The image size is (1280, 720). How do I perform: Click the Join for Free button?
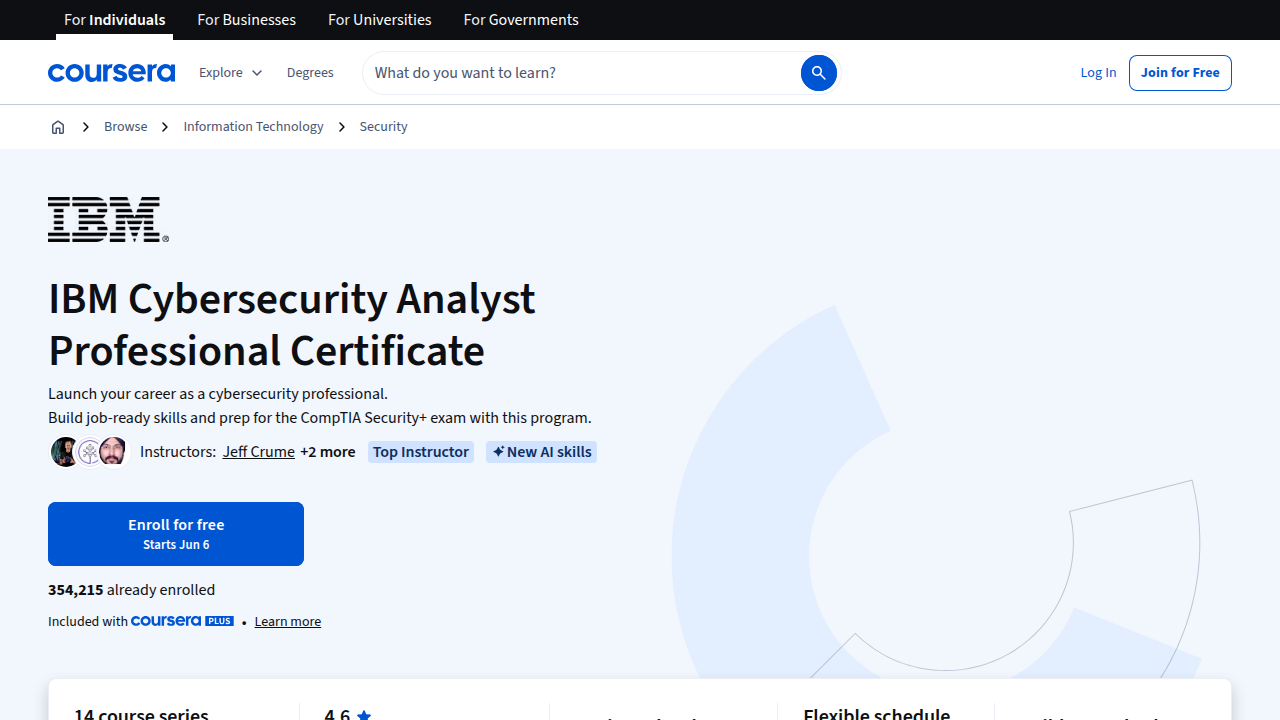tap(1180, 73)
